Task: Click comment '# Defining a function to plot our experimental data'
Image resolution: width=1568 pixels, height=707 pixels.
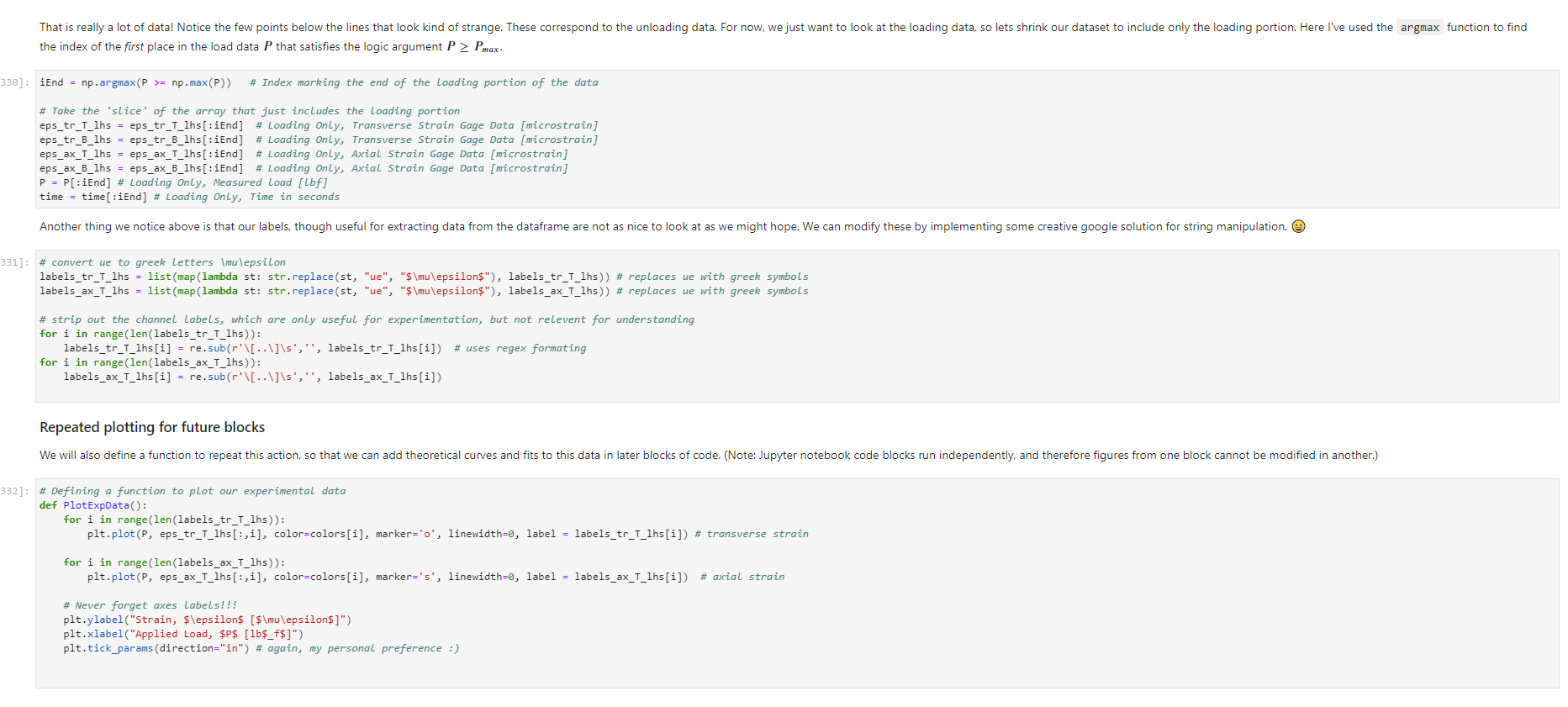Action: click(x=193, y=491)
